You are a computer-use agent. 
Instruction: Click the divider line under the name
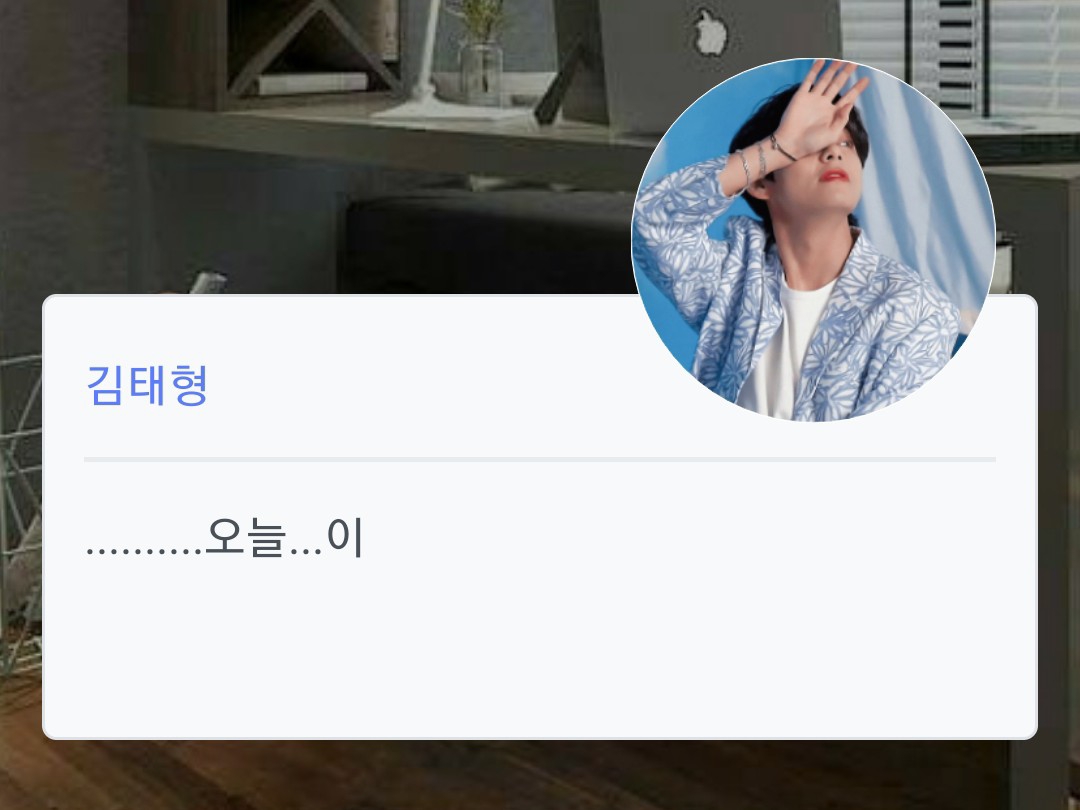point(539,459)
